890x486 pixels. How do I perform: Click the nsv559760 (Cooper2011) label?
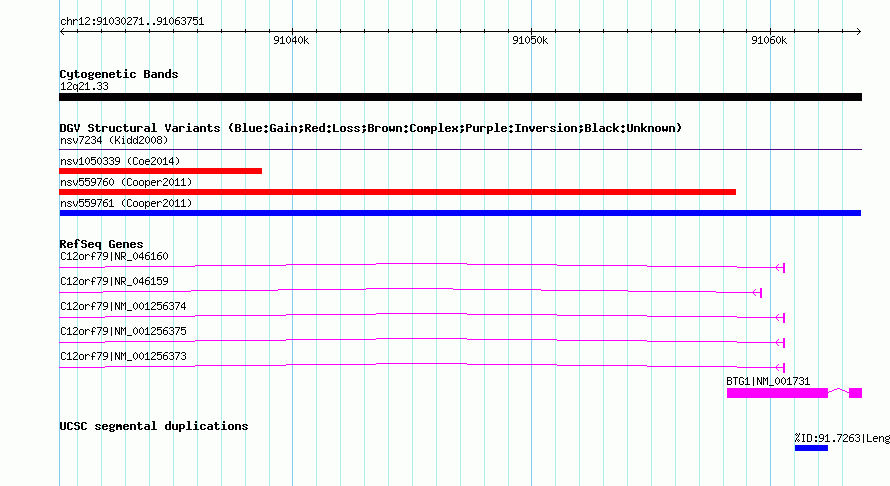click(x=126, y=182)
